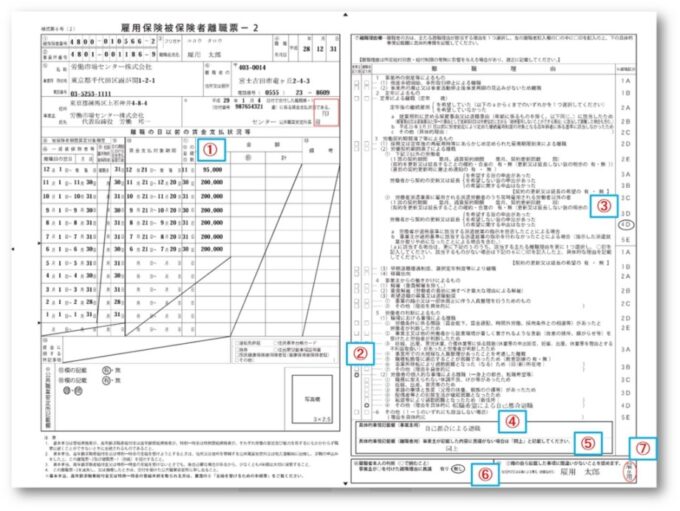This screenshot has height=511, width=680.
Task: Select address 東京都千代田区霞が関1-2-1
Action: (113, 81)
